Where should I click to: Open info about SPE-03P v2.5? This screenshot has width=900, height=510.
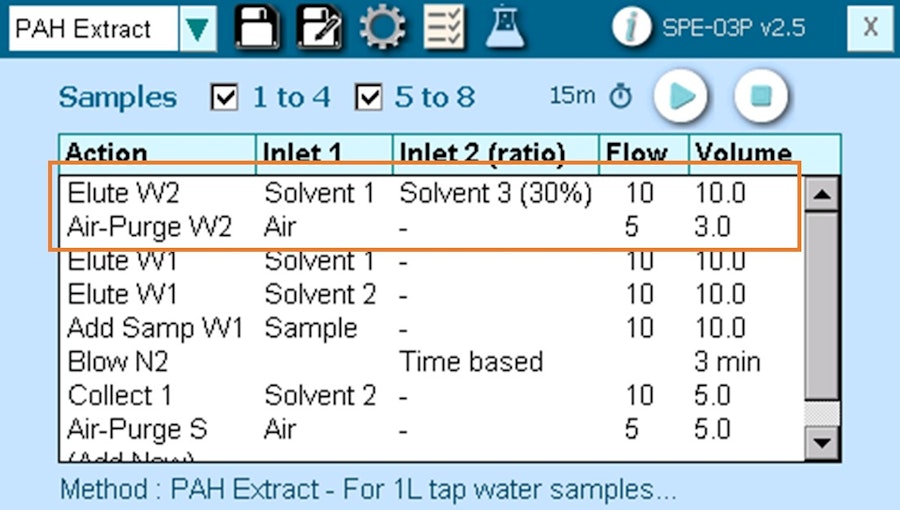tap(631, 27)
